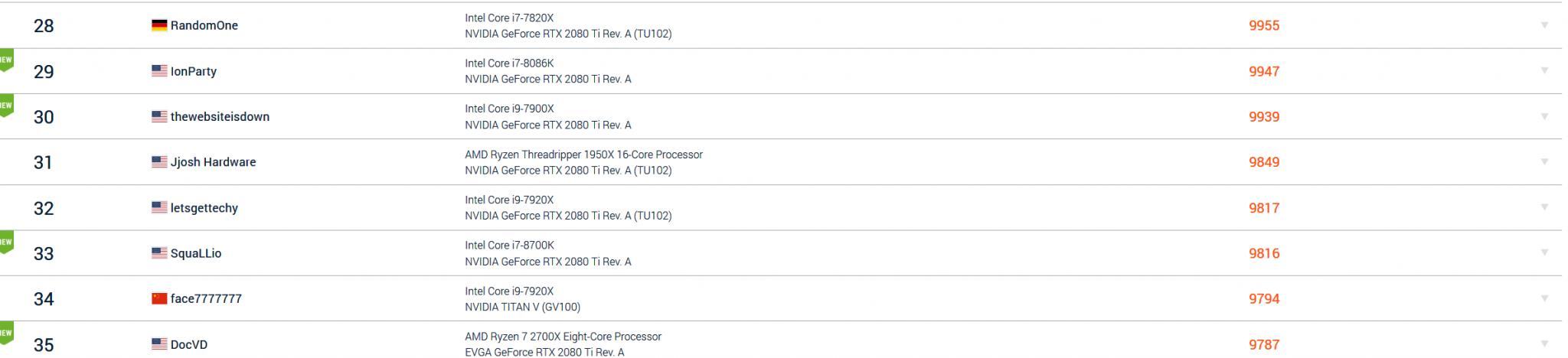Screen dimensions: 1568x358
Task: Expand the SquaLLio row details arrow
Action: pos(1544,252)
